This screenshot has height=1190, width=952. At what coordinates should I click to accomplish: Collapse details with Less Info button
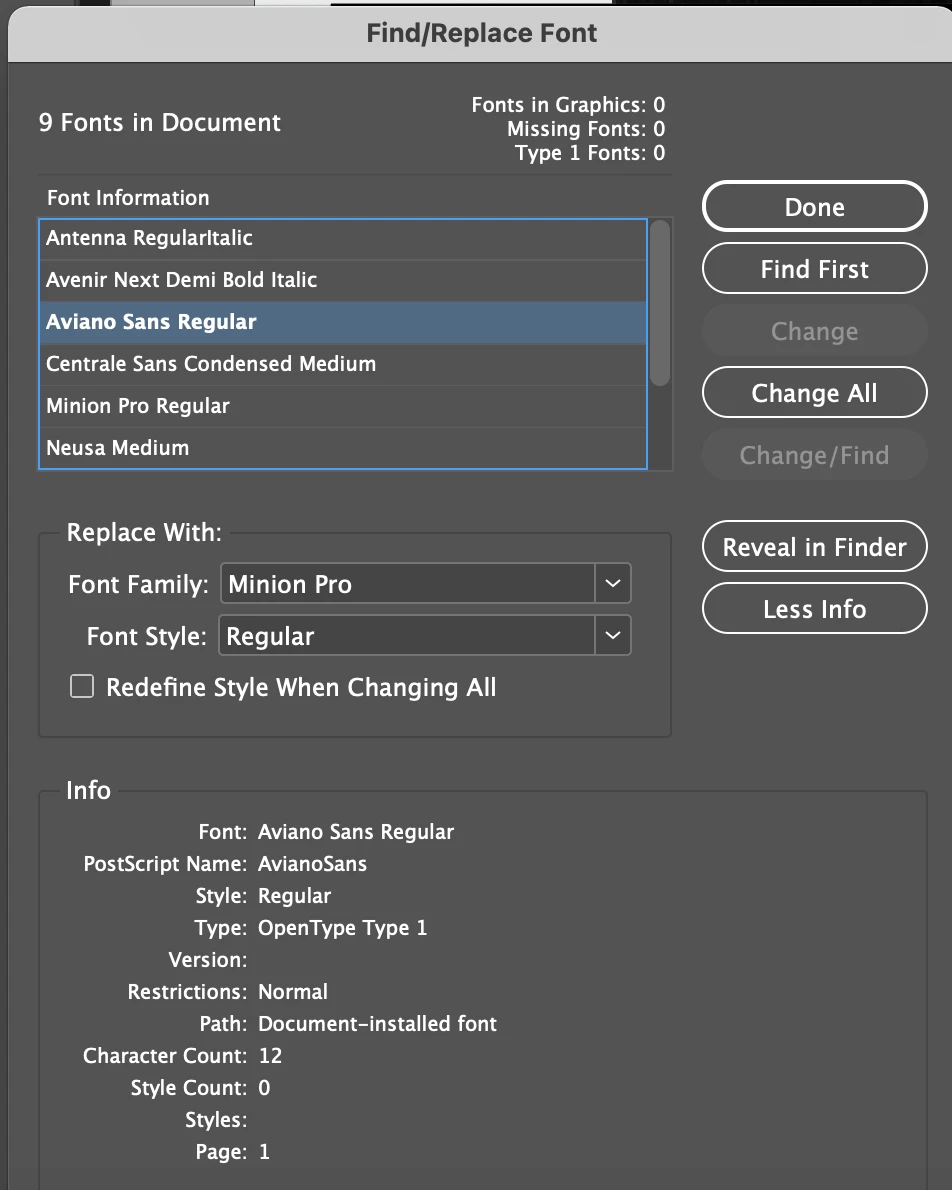[815, 609]
